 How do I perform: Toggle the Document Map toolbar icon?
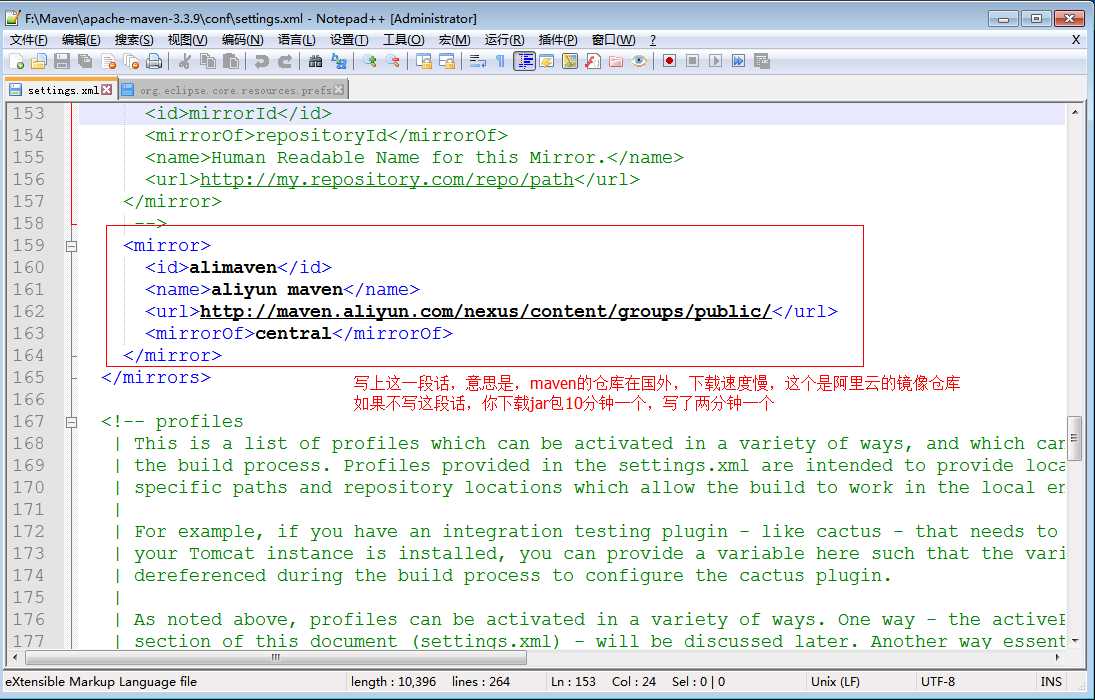(570, 61)
